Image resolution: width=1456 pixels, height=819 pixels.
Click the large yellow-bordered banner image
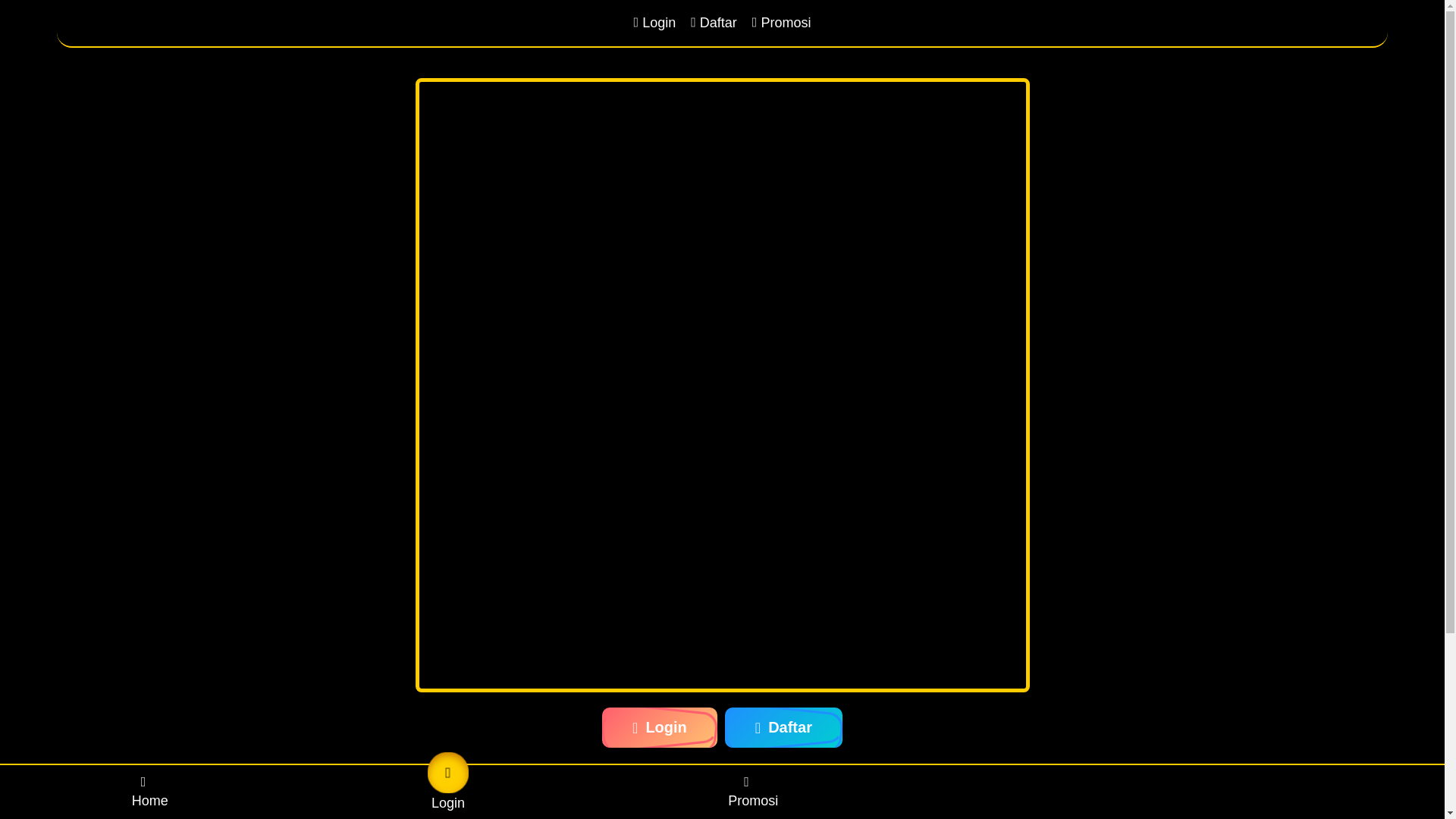pos(722,385)
